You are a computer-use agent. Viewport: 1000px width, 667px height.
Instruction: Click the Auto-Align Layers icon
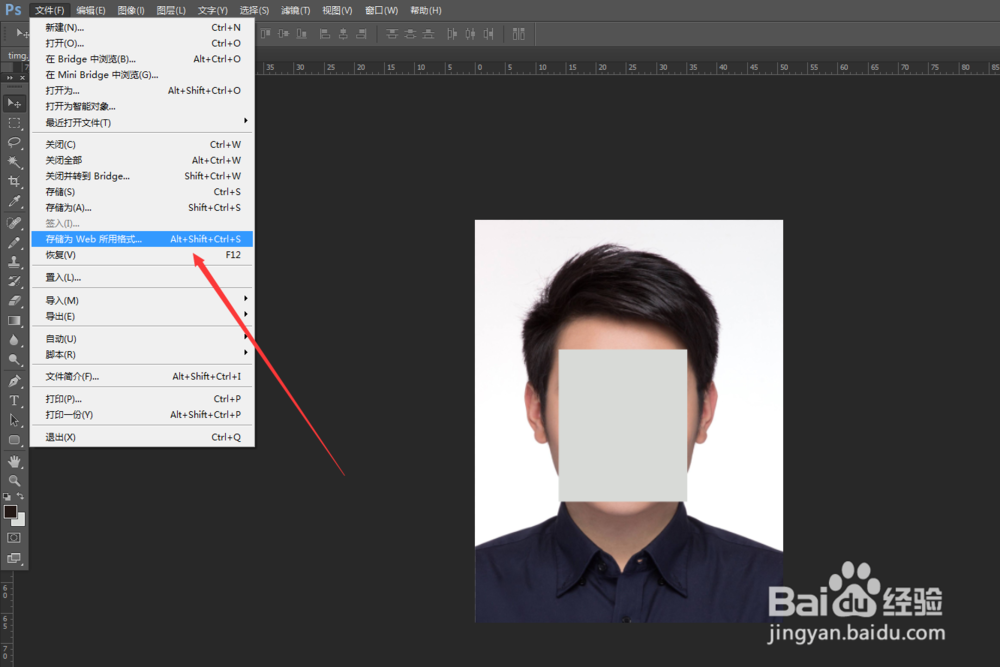point(518,34)
